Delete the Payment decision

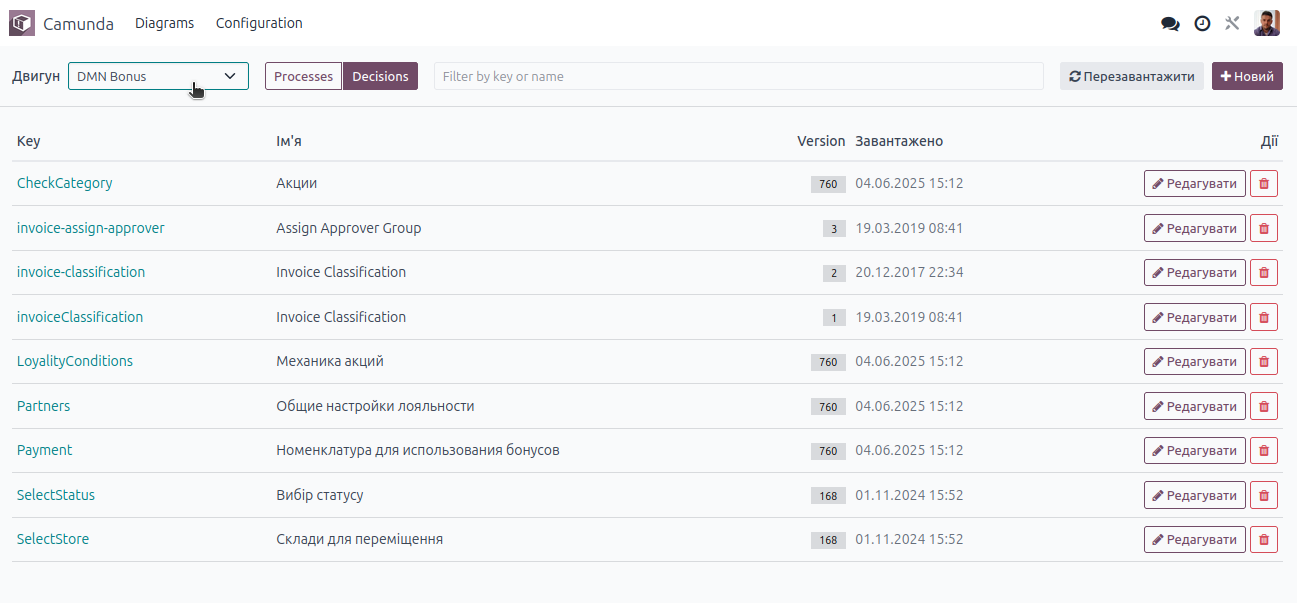point(1264,450)
